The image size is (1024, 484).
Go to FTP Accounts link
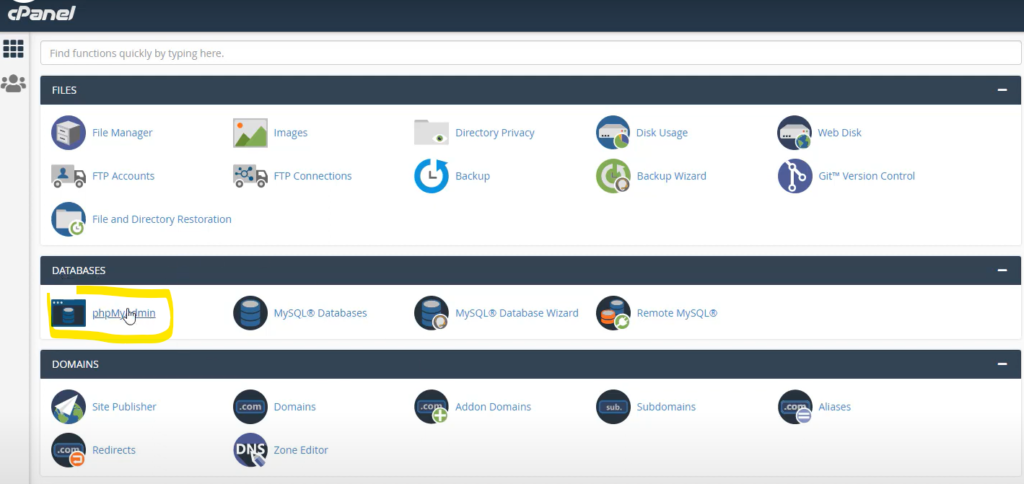pyautogui.click(x=123, y=176)
